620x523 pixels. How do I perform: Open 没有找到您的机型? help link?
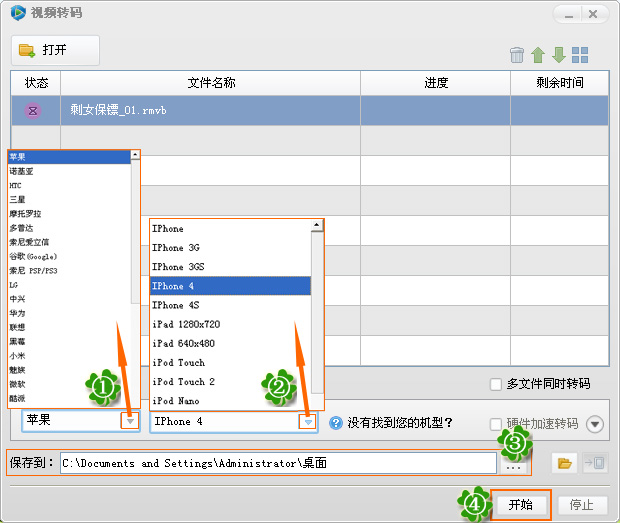click(399, 423)
